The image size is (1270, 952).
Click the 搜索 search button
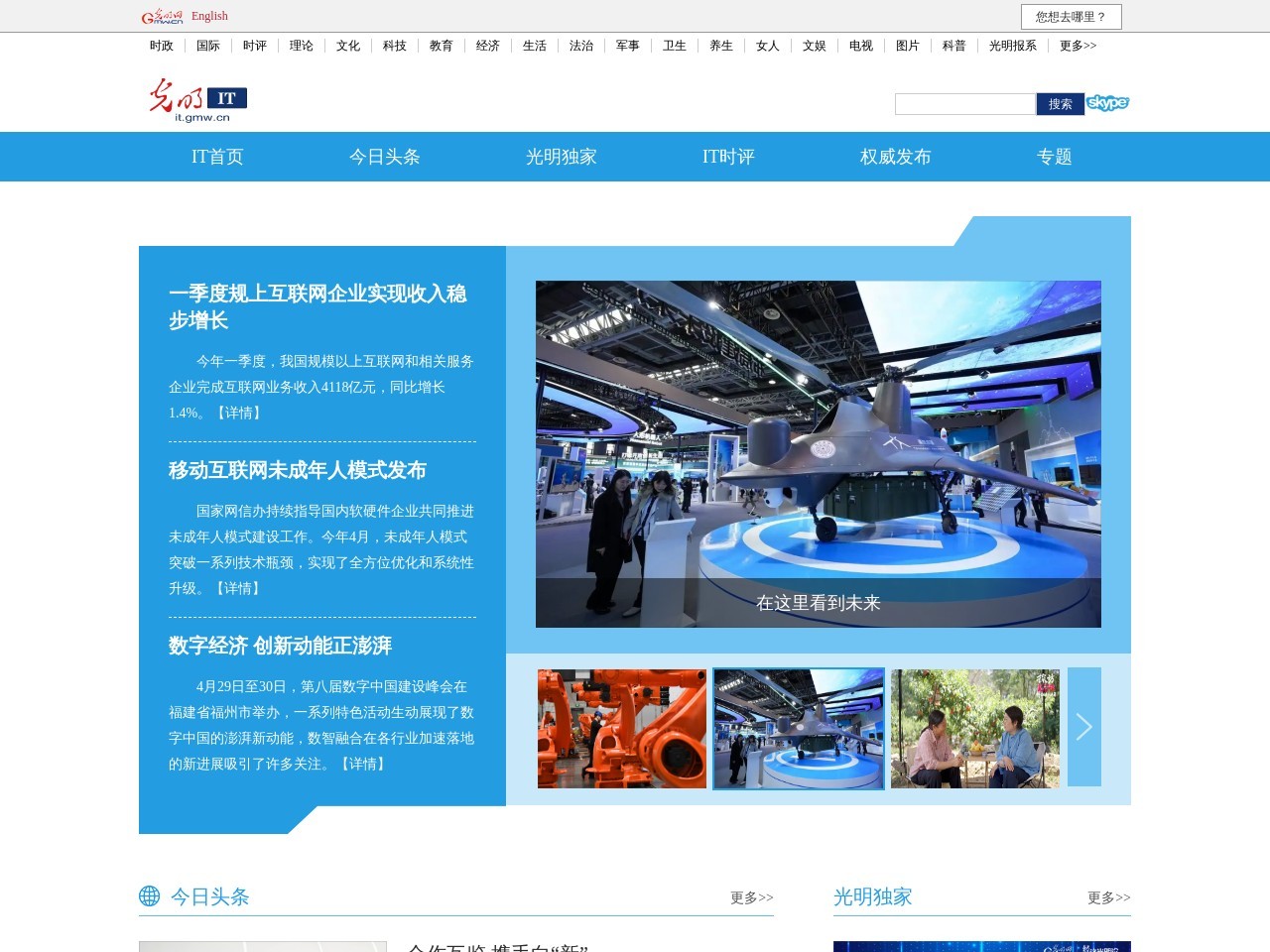(x=1062, y=103)
